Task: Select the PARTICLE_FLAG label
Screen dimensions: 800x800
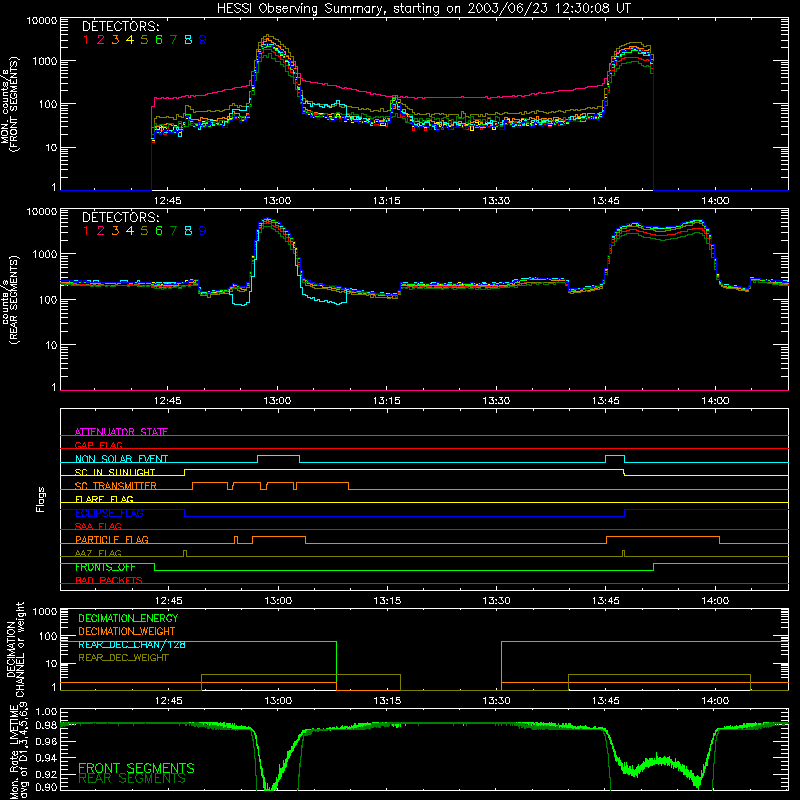Action: click(x=112, y=539)
